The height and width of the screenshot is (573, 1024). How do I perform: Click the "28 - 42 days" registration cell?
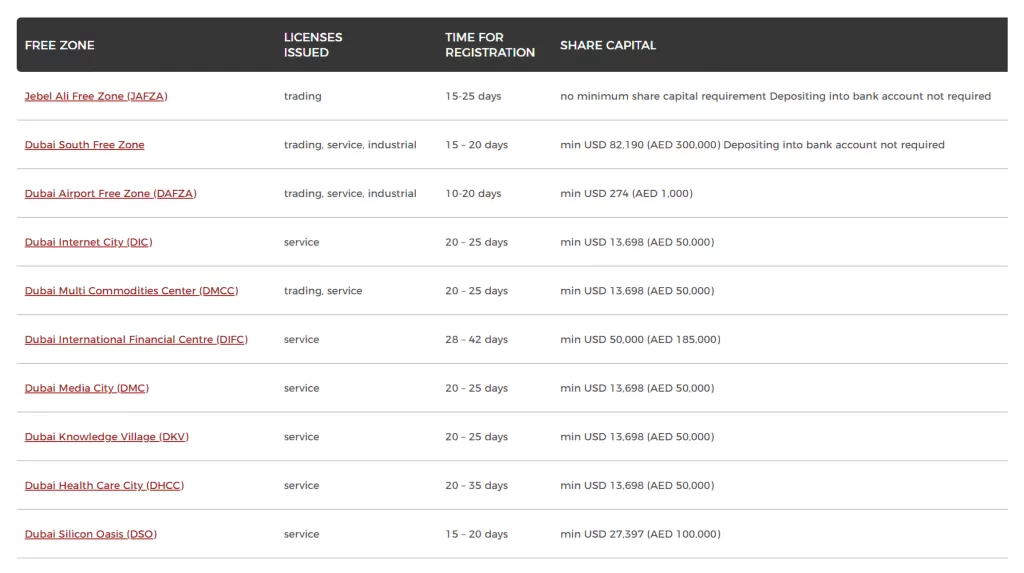[x=476, y=340]
